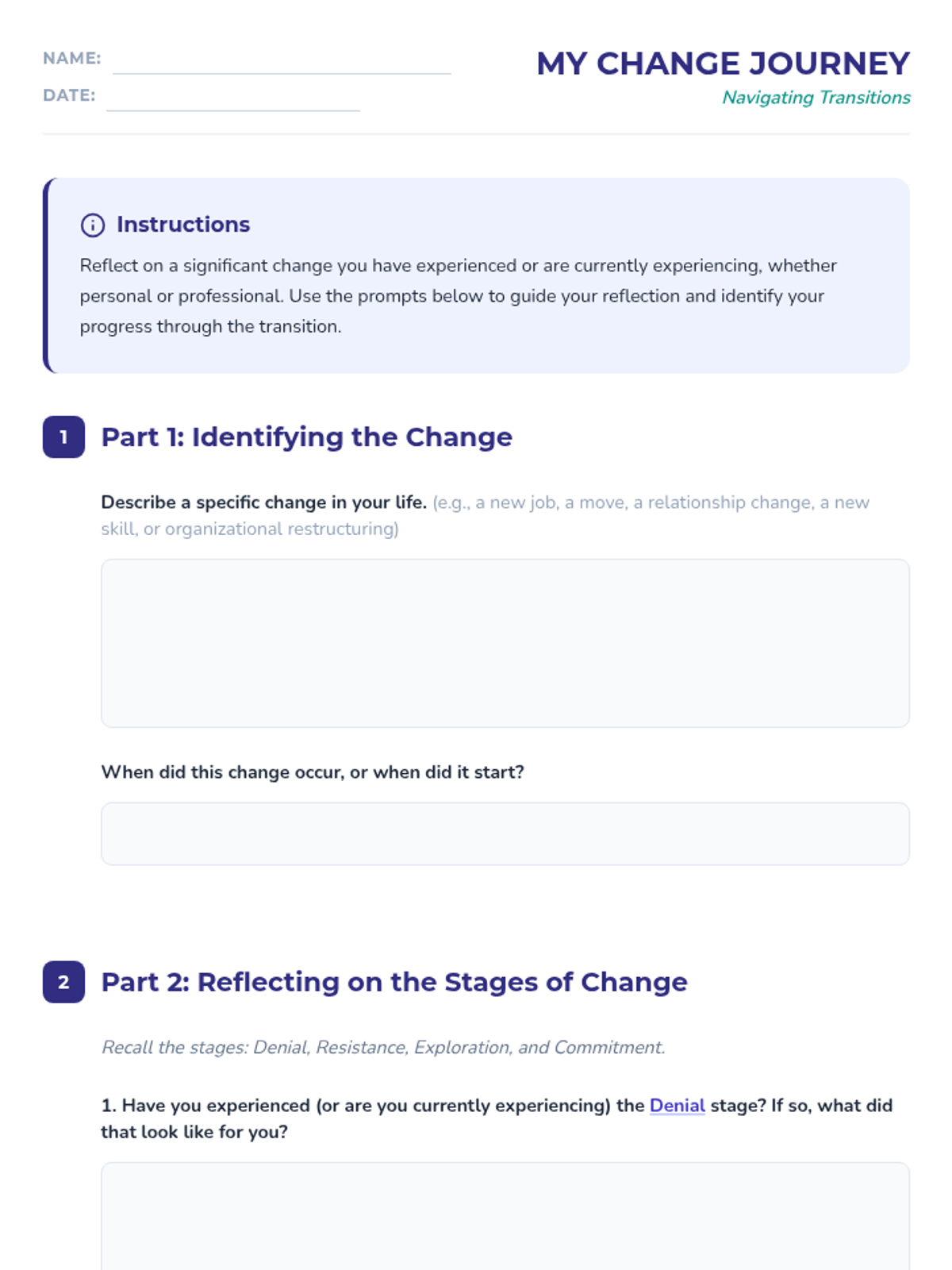Click the NAME label
This screenshot has height=1270, width=952.
[x=72, y=58]
